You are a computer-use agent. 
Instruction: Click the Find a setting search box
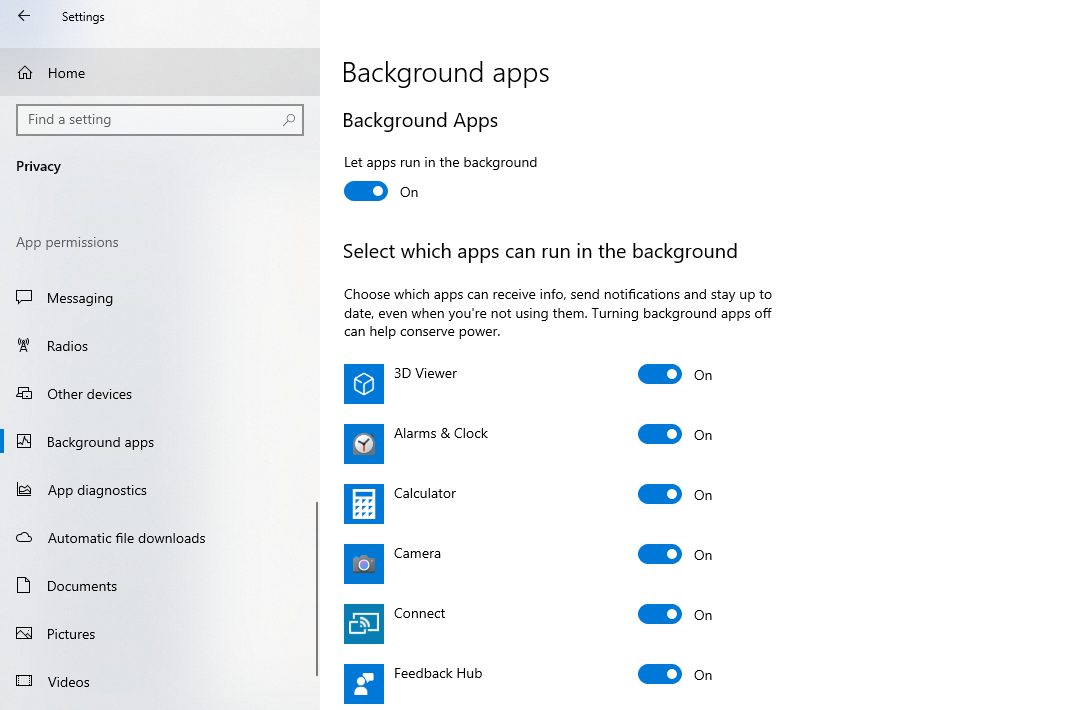pyautogui.click(x=160, y=120)
